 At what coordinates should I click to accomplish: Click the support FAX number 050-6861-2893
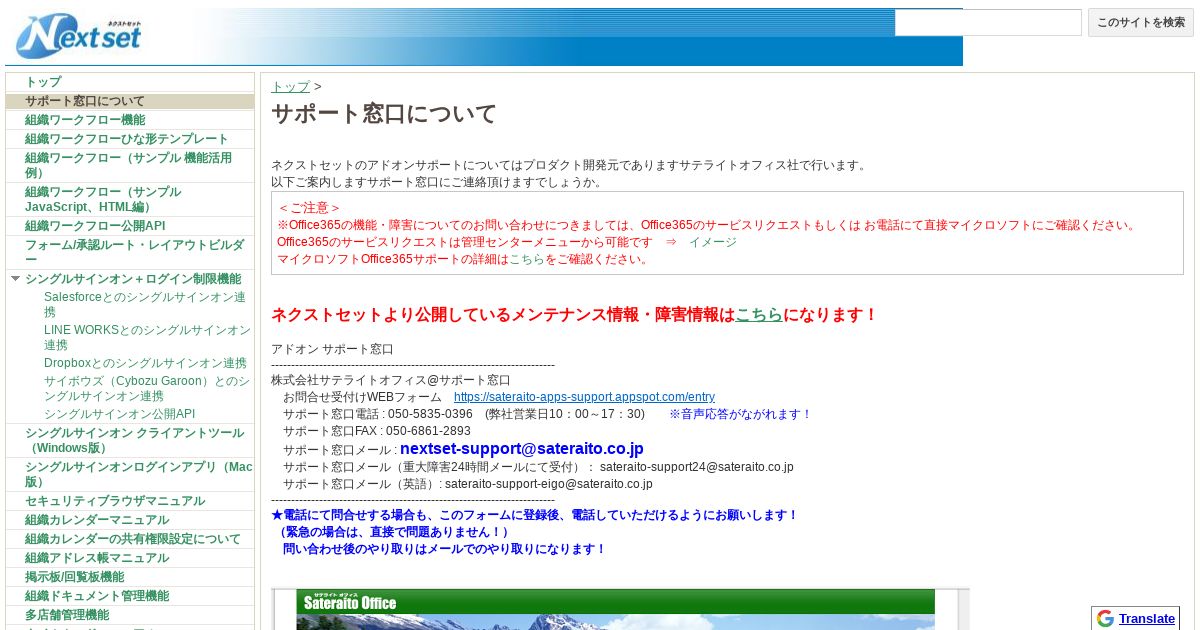click(x=428, y=431)
